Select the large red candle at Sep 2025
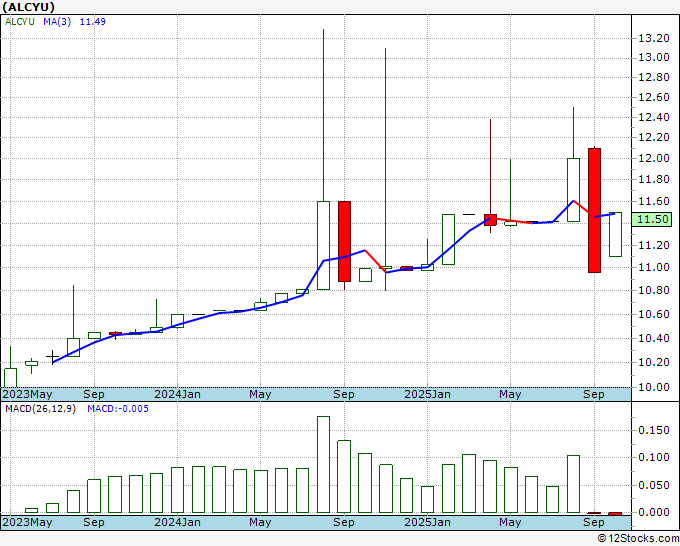The height and width of the screenshot is (546, 680). point(594,210)
